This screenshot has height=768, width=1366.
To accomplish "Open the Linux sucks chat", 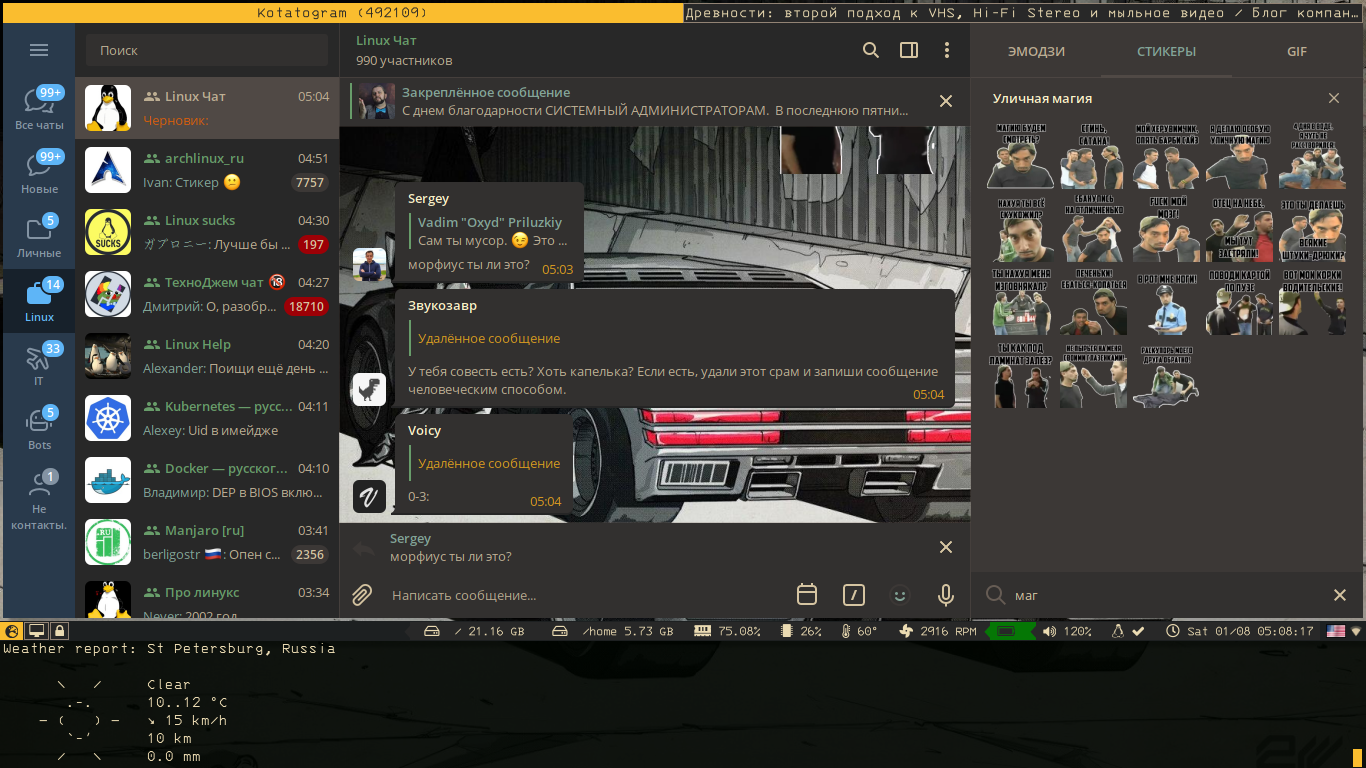I will (207, 232).
